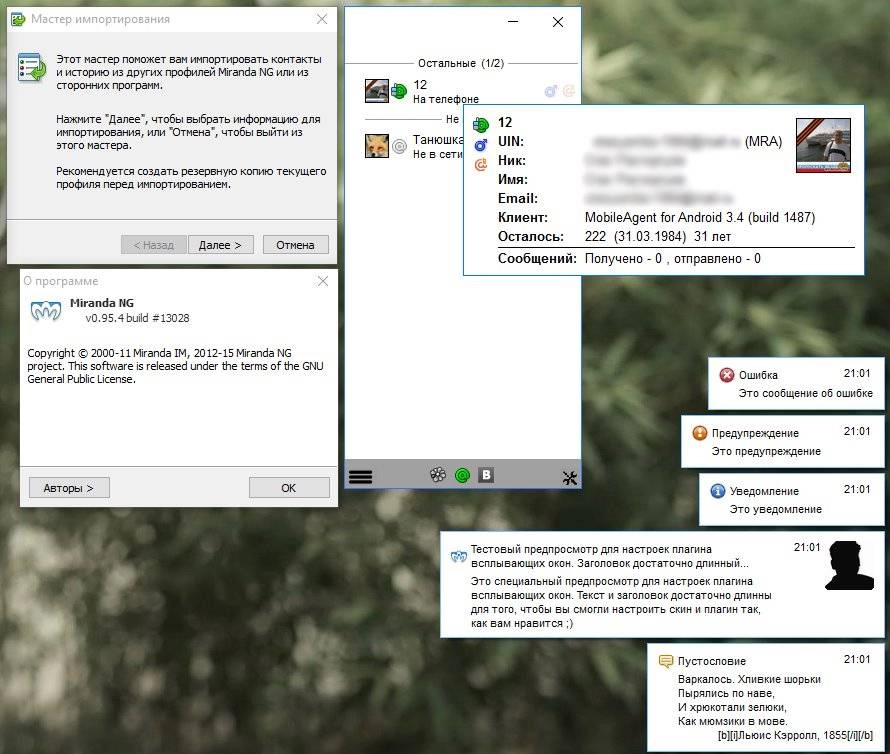The image size is (890, 754).
Task: Minimize the contact list window
Action: click(x=513, y=22)
